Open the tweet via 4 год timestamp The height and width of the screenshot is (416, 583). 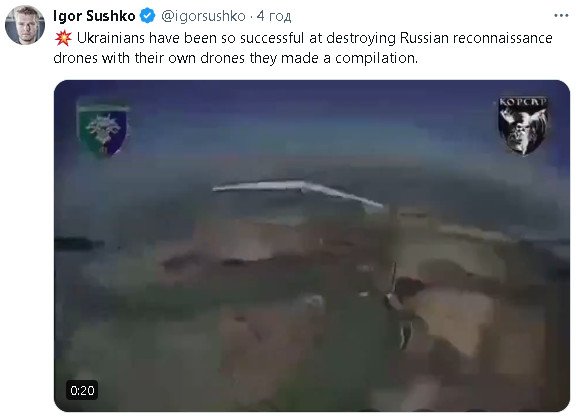274,16
